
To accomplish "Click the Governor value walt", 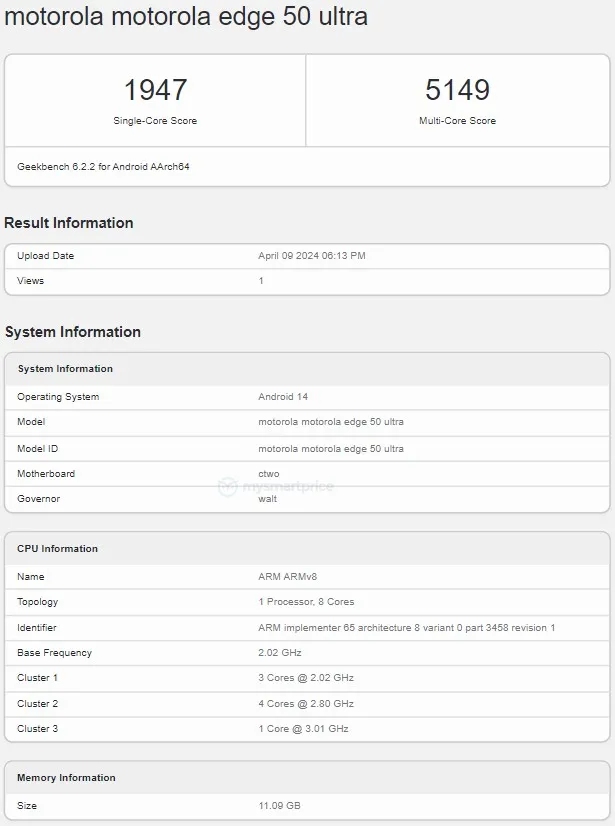I will (268, 499).
